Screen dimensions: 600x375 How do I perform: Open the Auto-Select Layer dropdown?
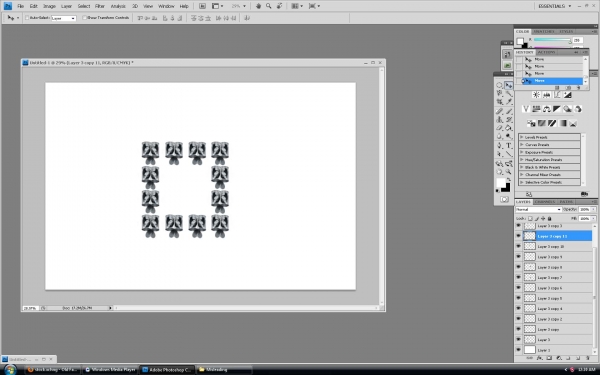tap(64, 18)
